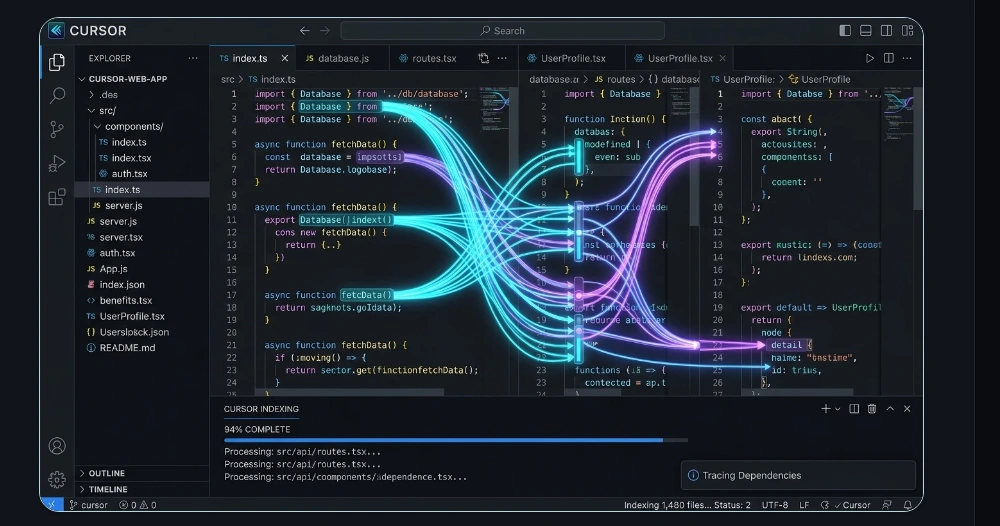This screenshot has width=1000, height=526.
Task: Click the Cursor status bar item
Action: click(x=851, y=505)
